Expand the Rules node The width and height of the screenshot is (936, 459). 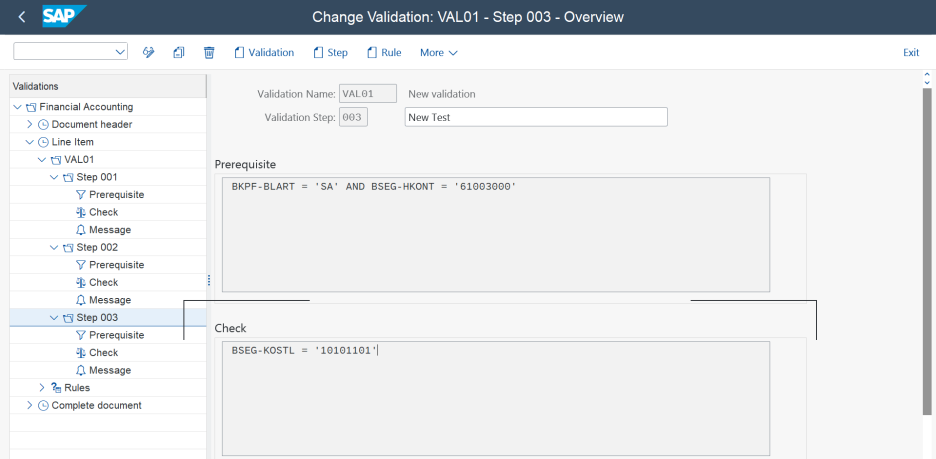[42, 387]
